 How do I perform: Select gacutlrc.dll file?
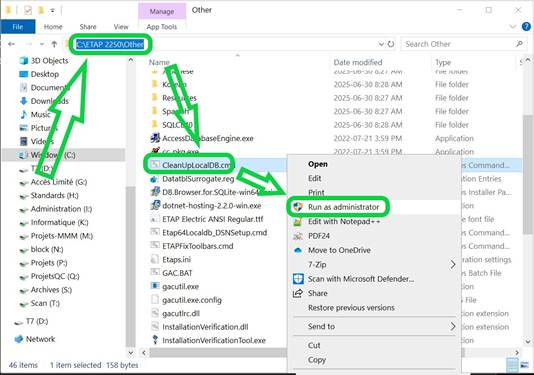click(x=181, y=313)
